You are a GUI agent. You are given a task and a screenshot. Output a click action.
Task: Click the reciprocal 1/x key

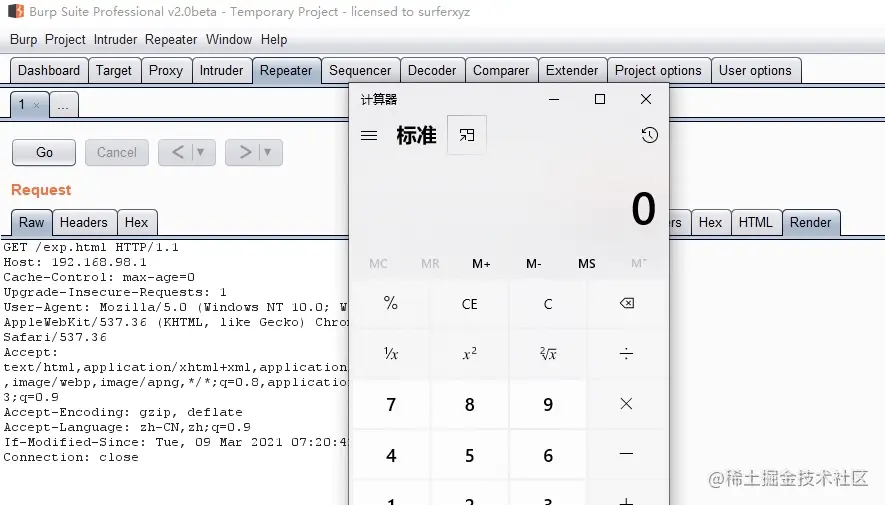pos(391,354)
